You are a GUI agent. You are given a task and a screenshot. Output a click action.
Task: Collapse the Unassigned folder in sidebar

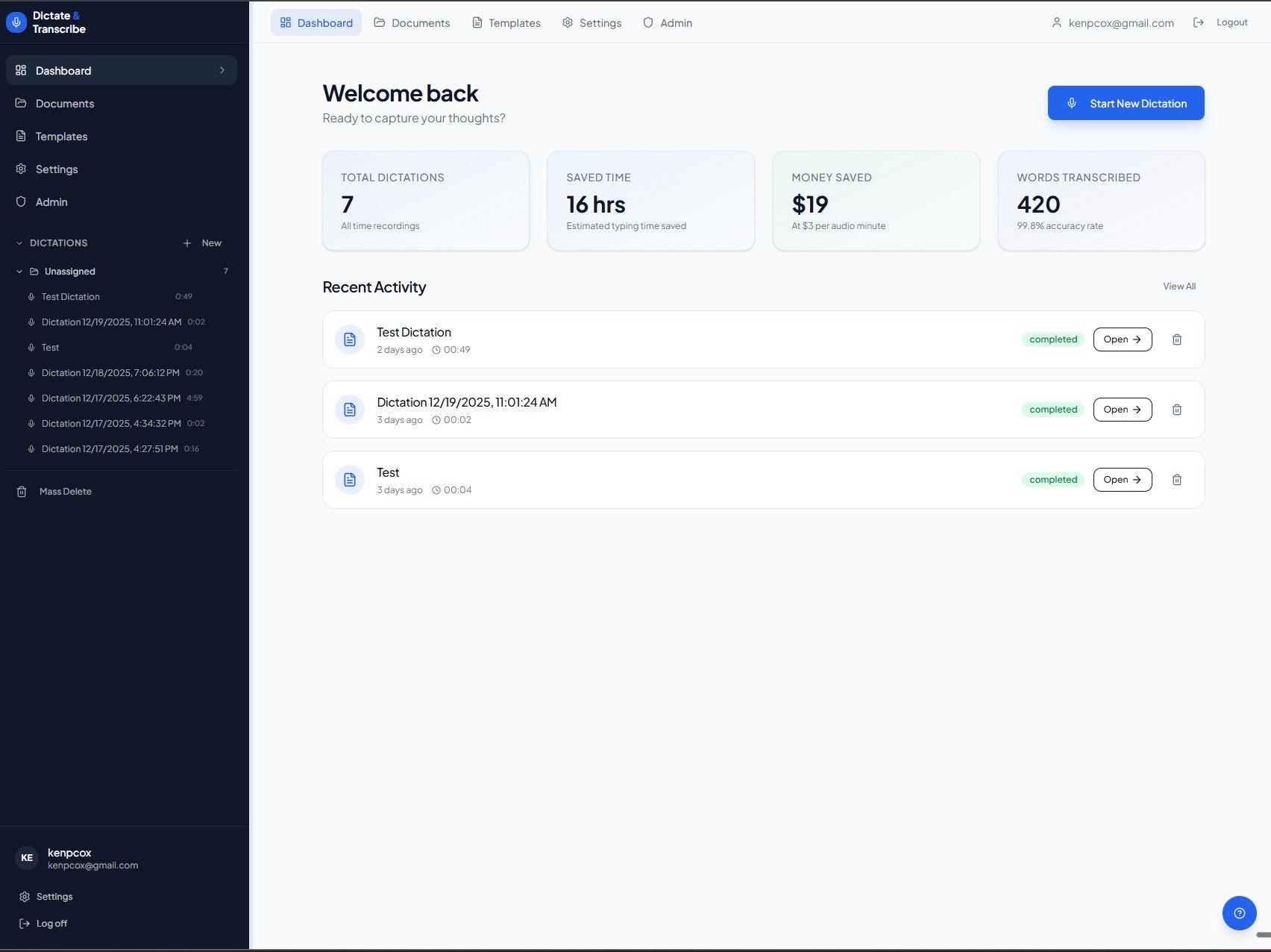(19, 271)
